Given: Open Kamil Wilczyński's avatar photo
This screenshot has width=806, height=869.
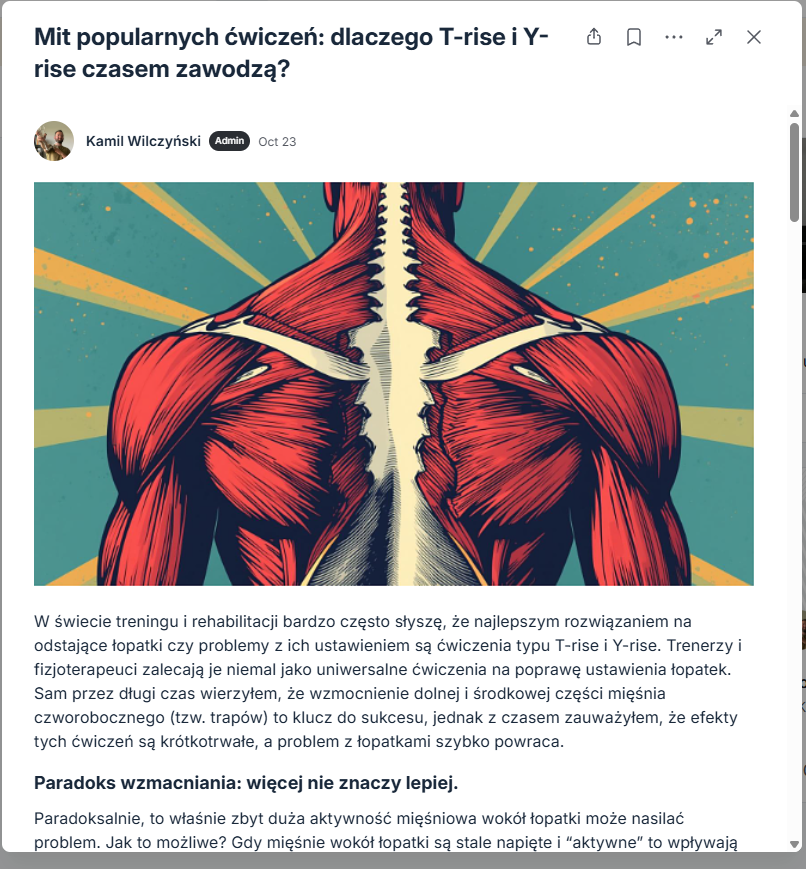Looking at the screenshot, I should click(54, 141).
